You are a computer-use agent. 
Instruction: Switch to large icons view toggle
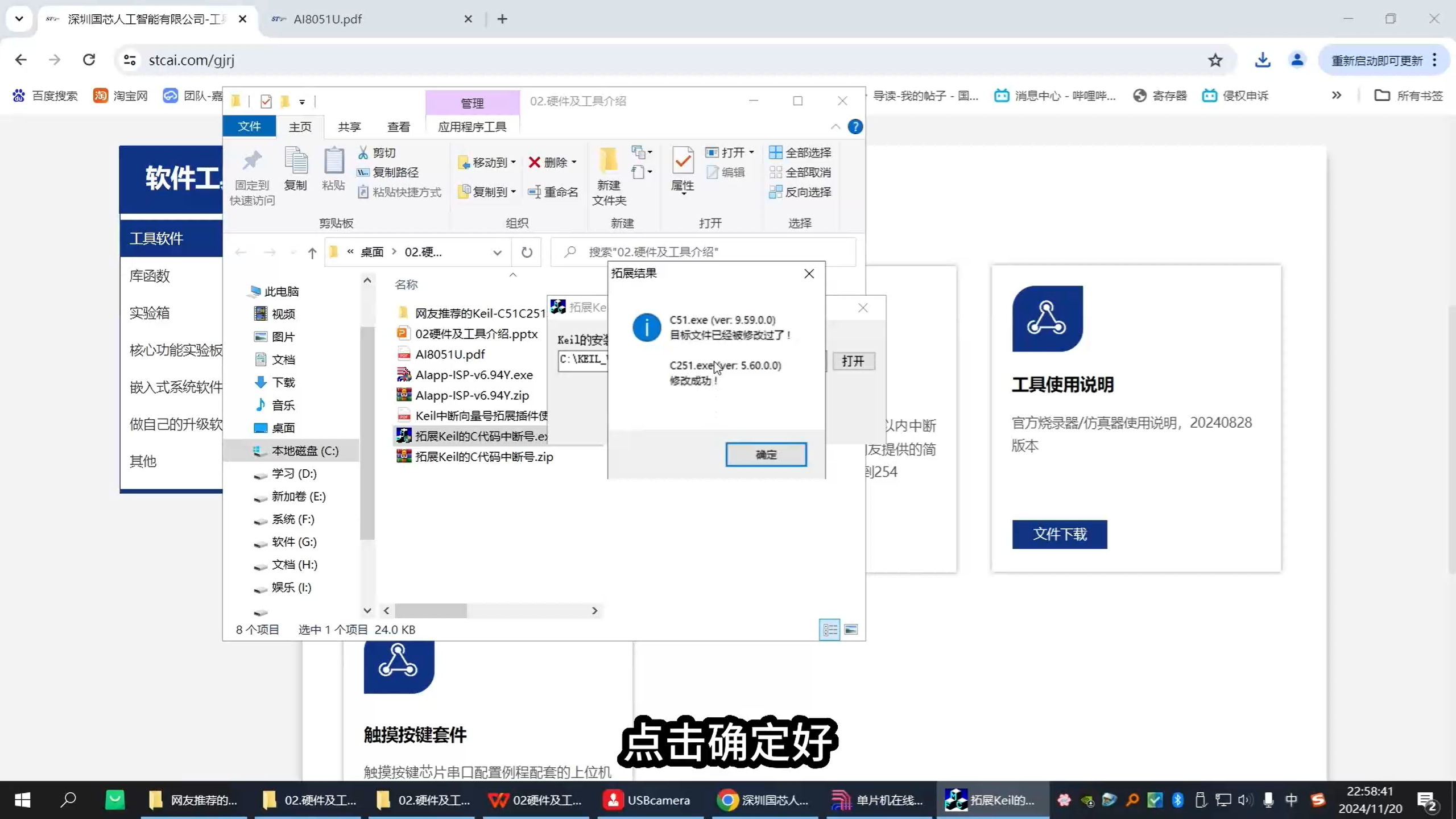851,630
